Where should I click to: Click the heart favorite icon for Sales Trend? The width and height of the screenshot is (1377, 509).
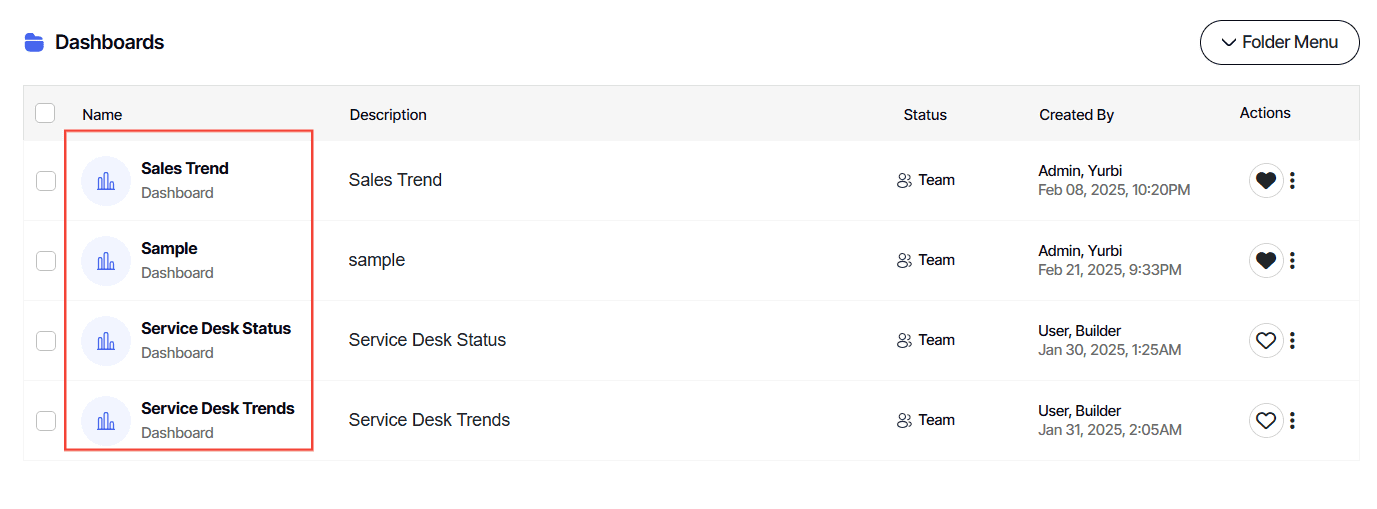click(x=1266, y=181)
